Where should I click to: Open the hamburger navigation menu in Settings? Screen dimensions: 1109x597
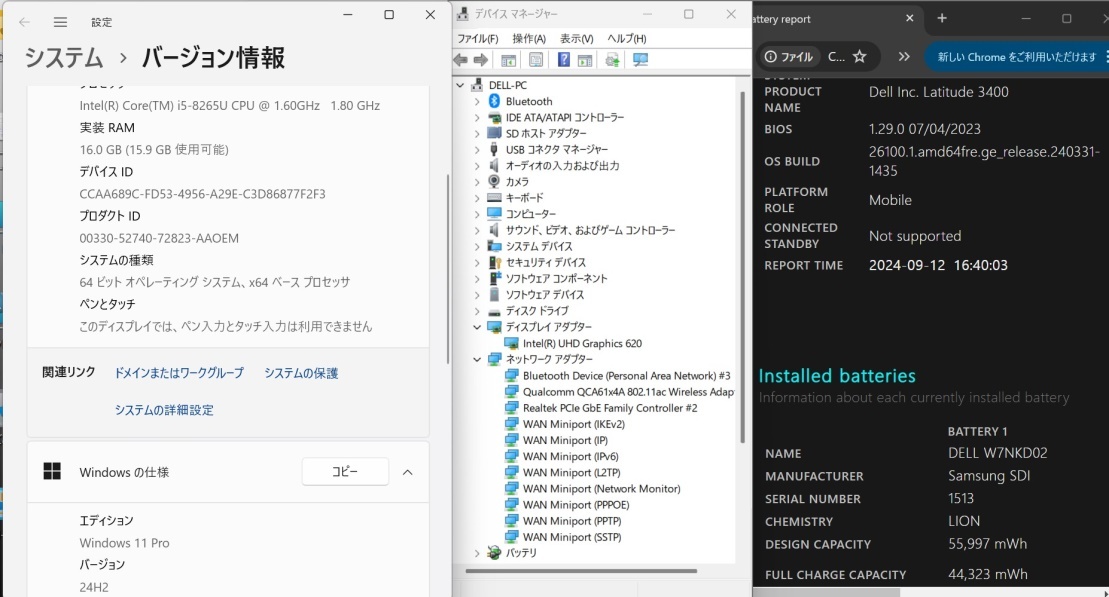click(x=61, y=22)
